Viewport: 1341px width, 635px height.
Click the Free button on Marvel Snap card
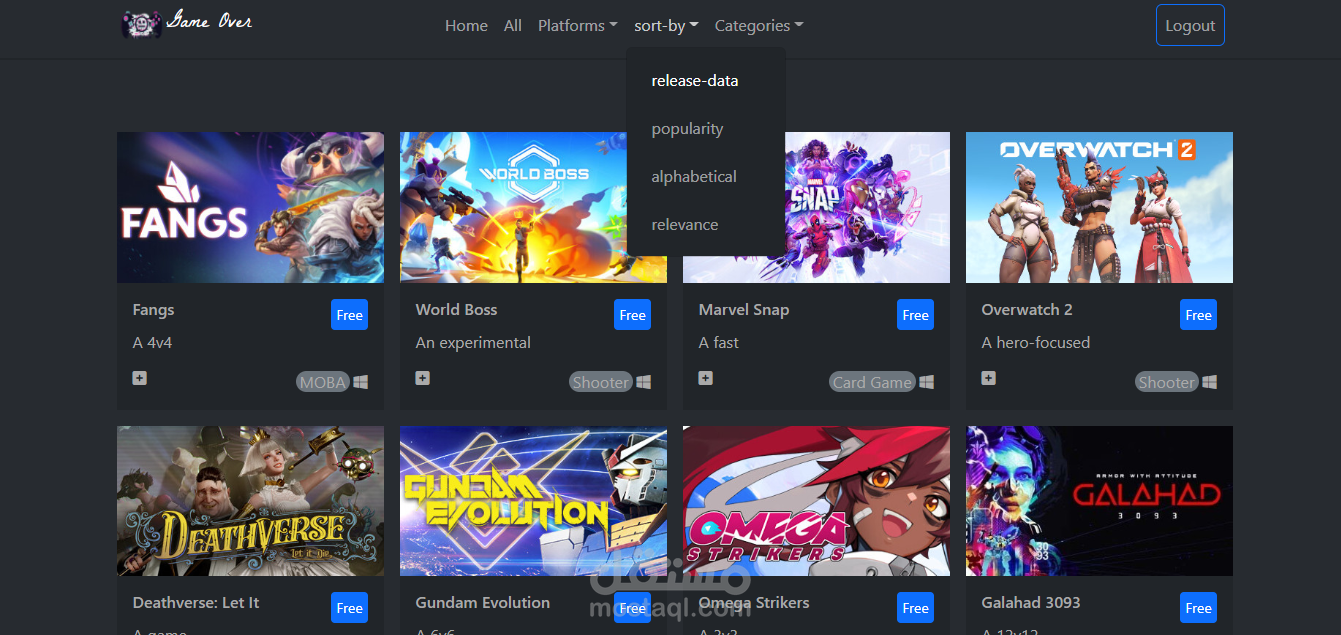click(916, 315)
